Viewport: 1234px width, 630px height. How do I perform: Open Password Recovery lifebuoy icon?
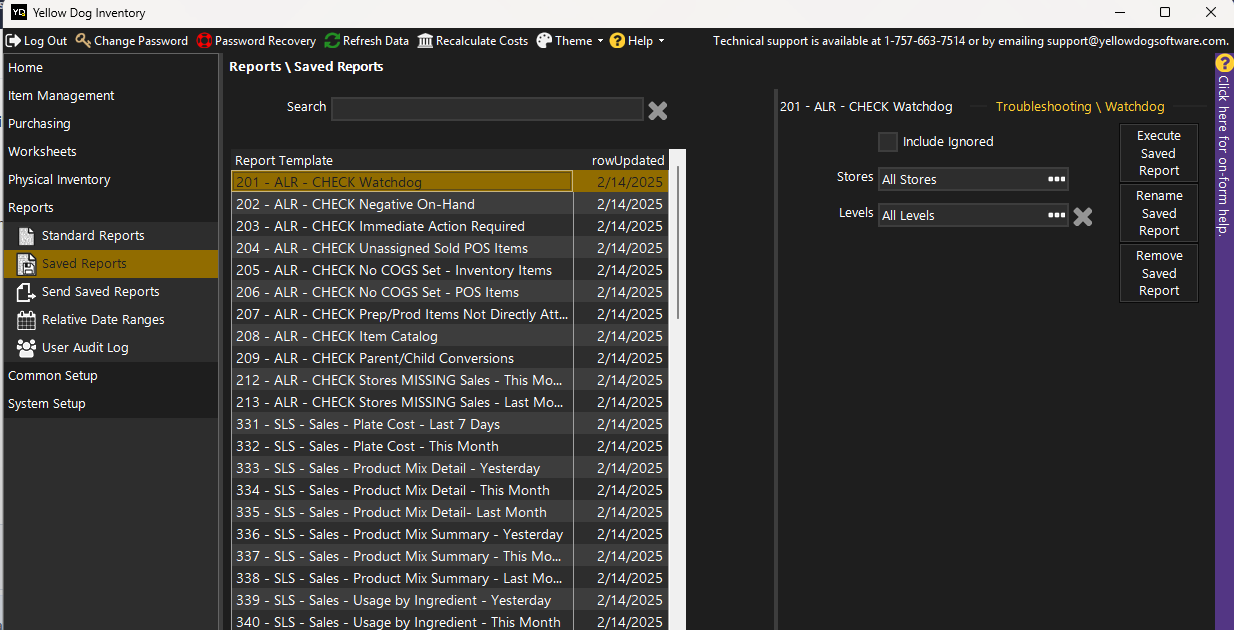(x=204, y=41)
